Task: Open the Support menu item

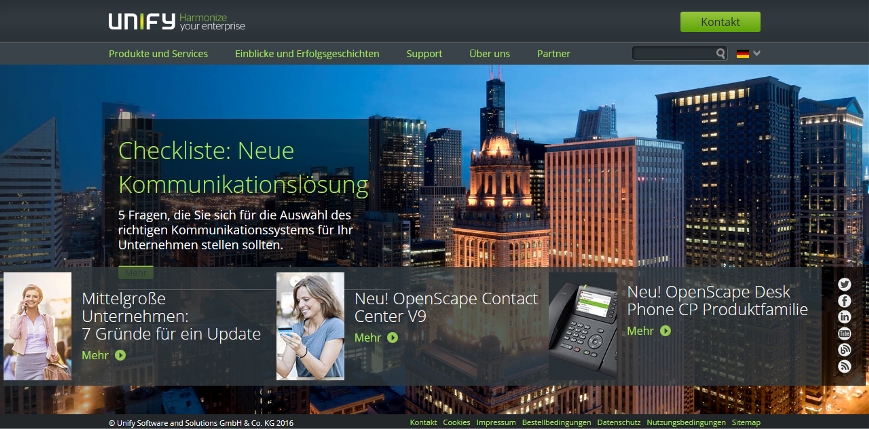Action: tap(424, 54)
